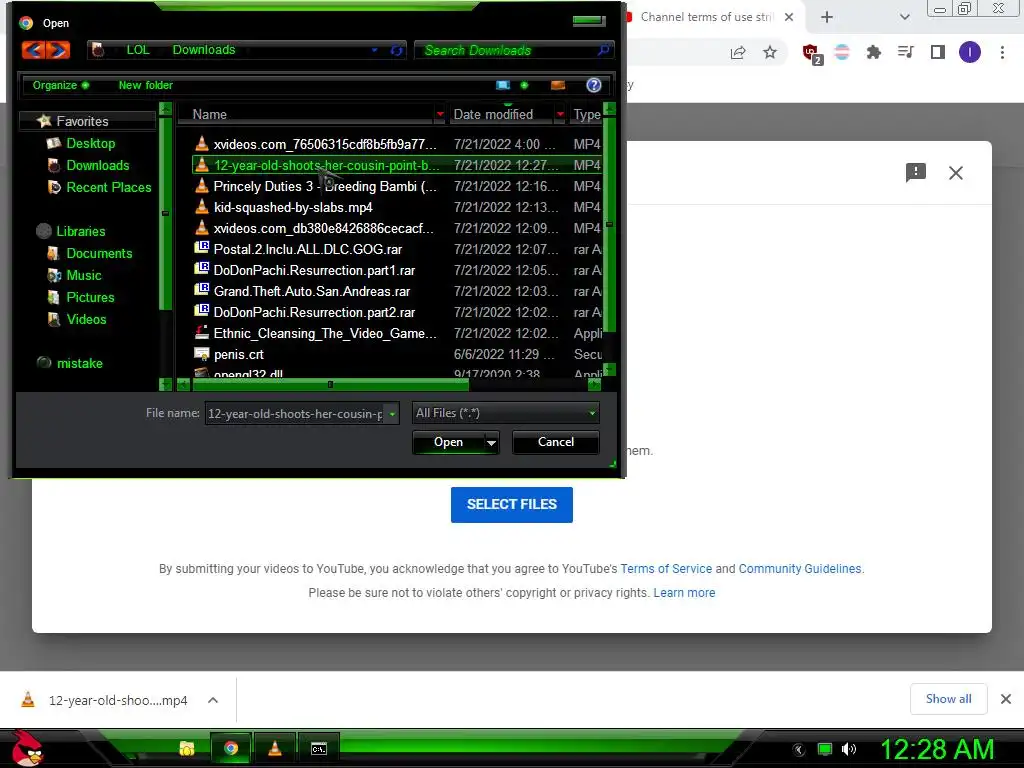The width and height of the screenshot is (1024, 768).
Task: Show all downloads in Chrome
Action: point(948,699)
